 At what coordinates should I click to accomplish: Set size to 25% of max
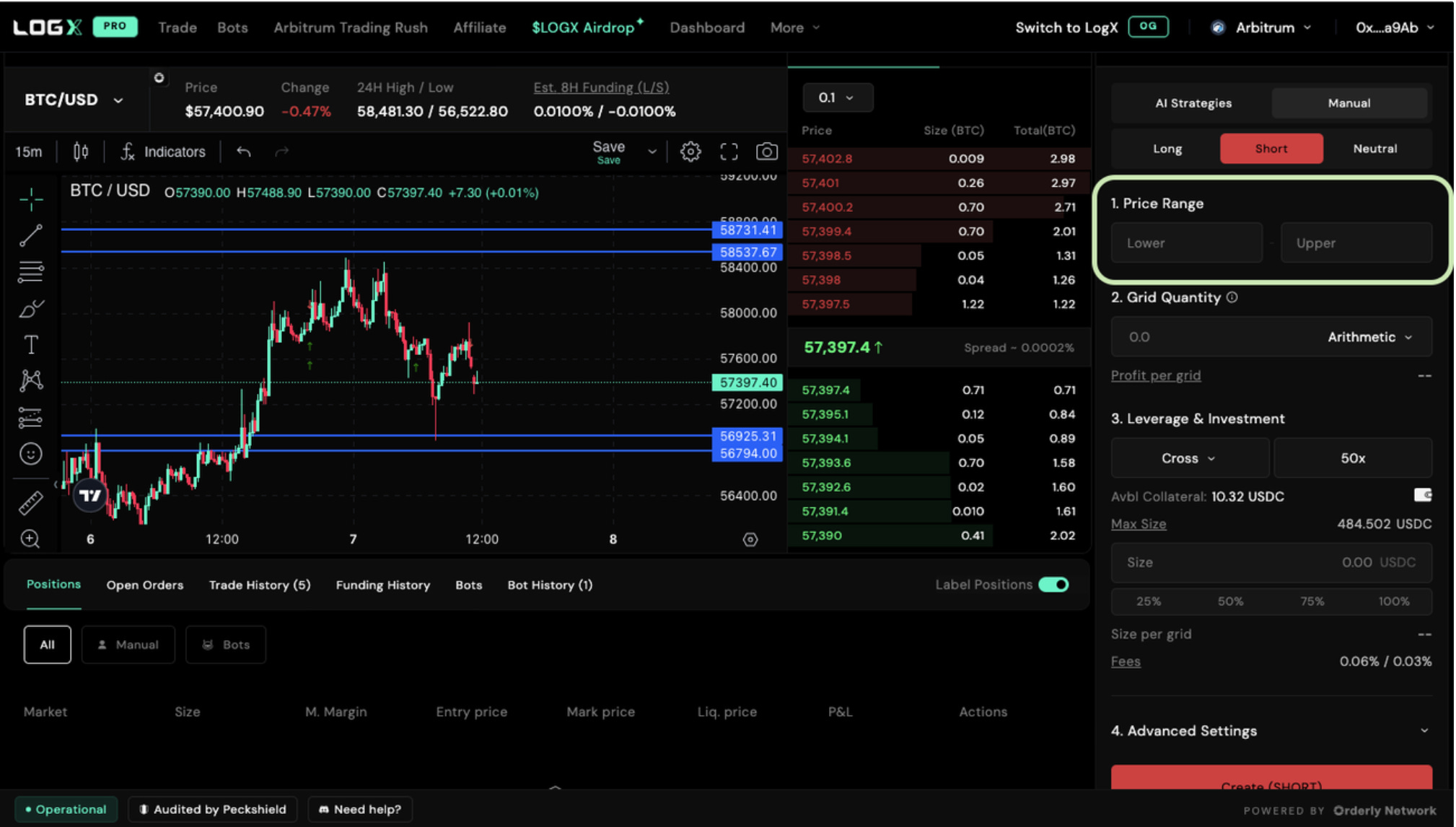pos(1149,601)
